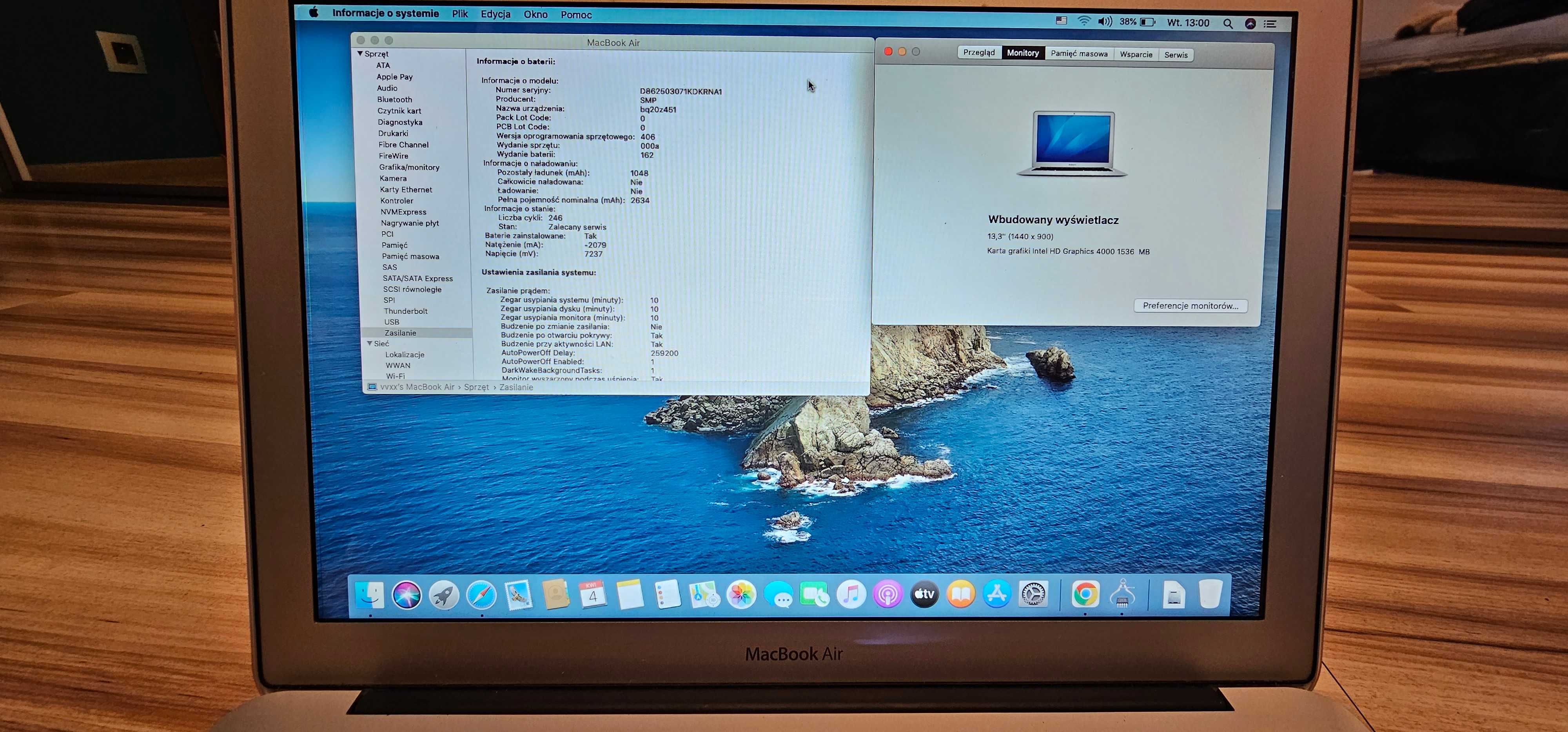Open Finder from the Dock
1568x732 pixels.
pyautogui.click(x=370, y=595)
